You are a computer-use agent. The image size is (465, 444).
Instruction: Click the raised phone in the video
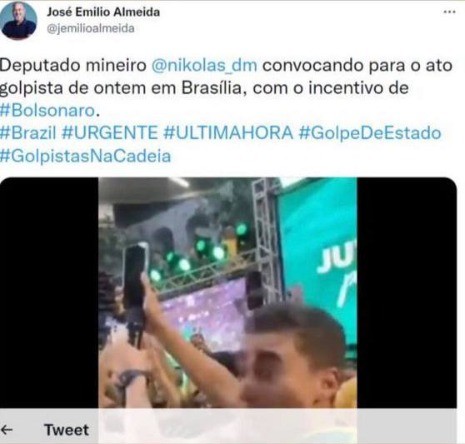136,278
